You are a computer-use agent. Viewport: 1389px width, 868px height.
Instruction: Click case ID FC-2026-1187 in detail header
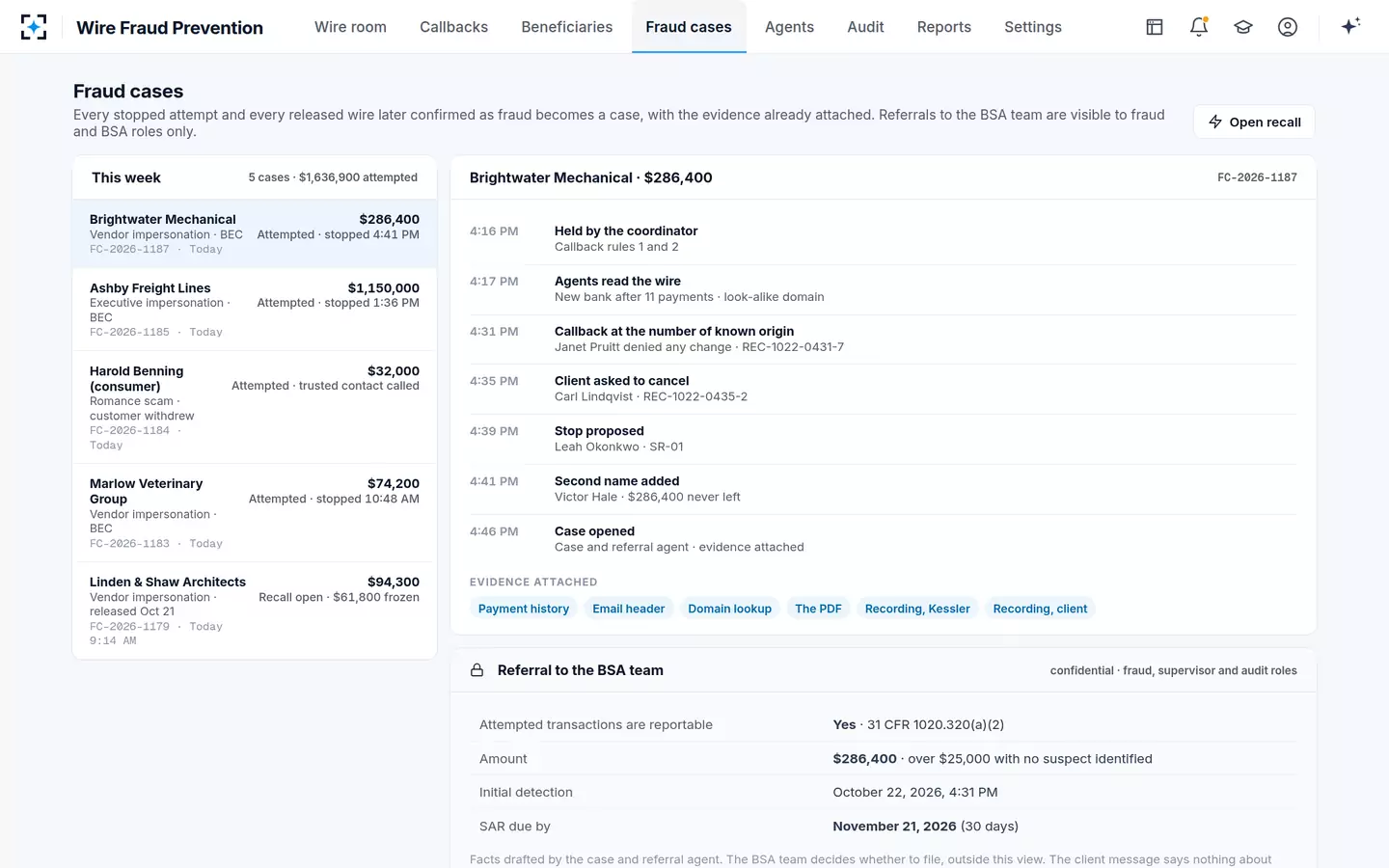pos(1257,177)
